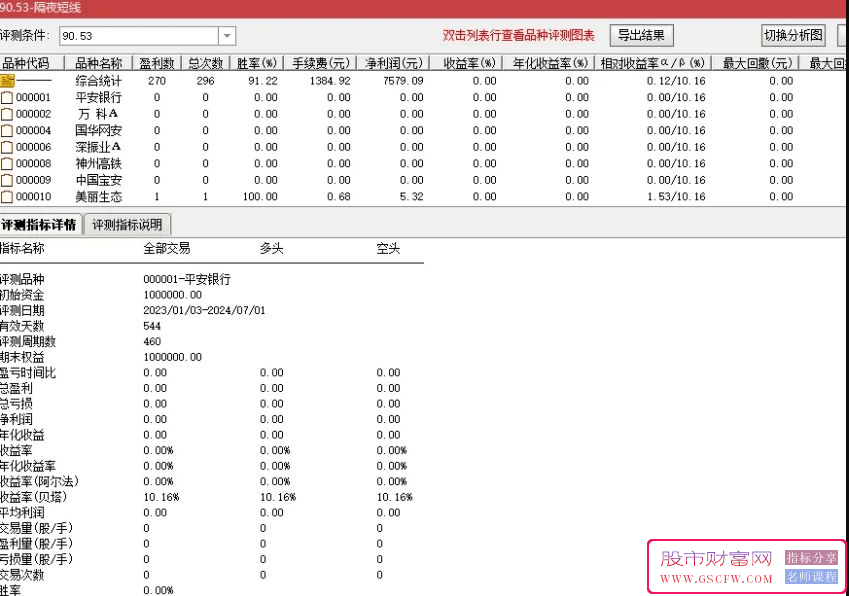Screen dimensions: 849x596
Task: Click the document icon beside 000002
Action: point(6,114)
